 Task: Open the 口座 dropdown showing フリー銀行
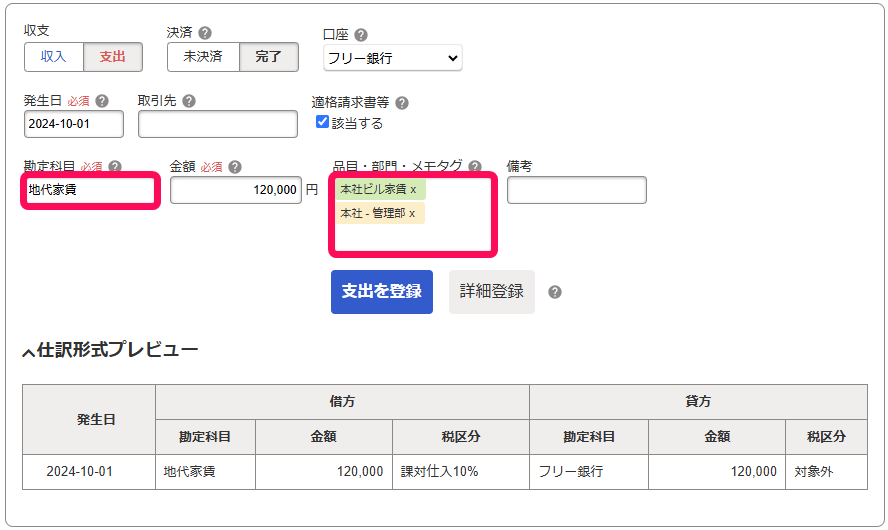point(392,58)
